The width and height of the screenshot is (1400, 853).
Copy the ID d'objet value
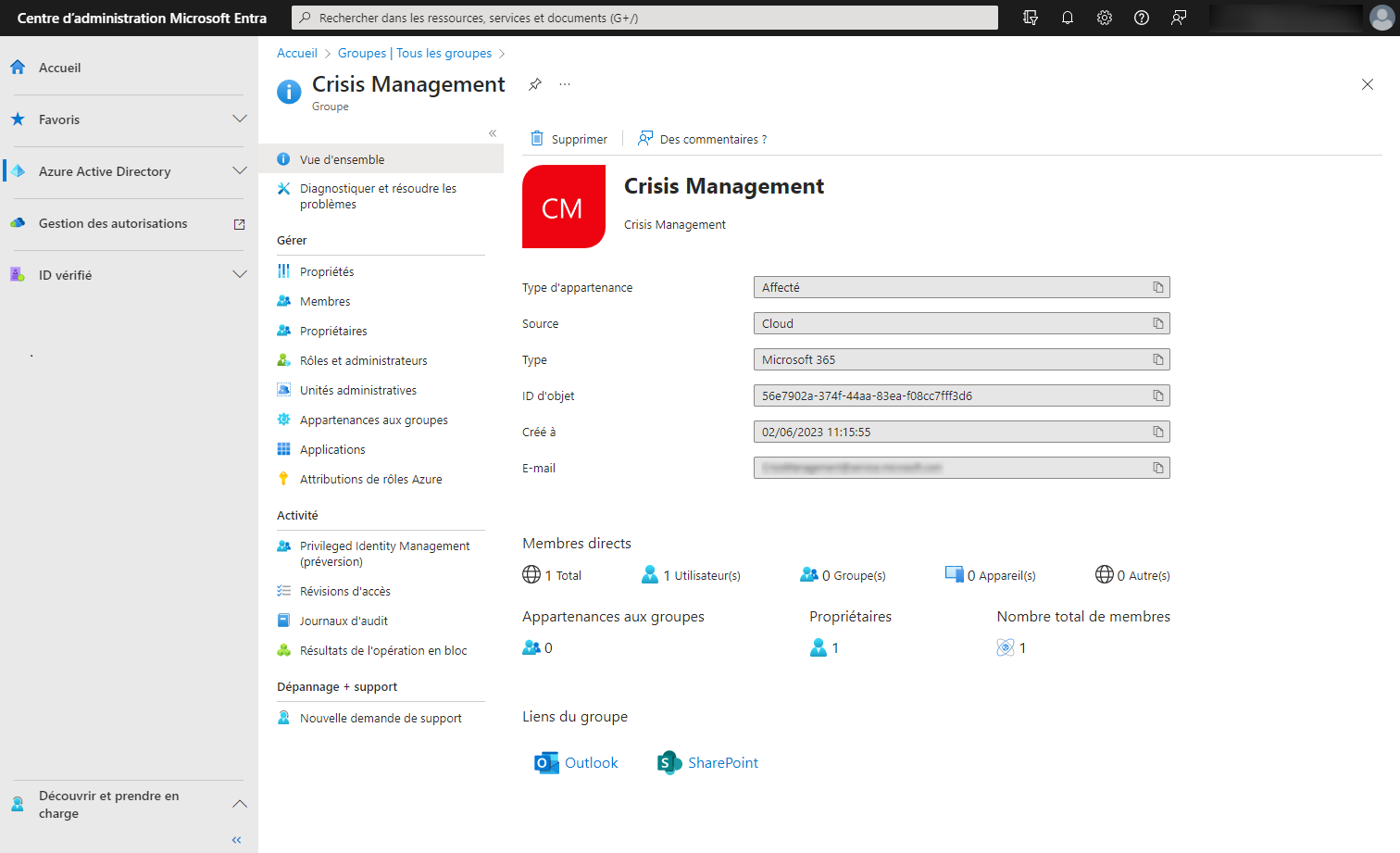point(1158,395)
